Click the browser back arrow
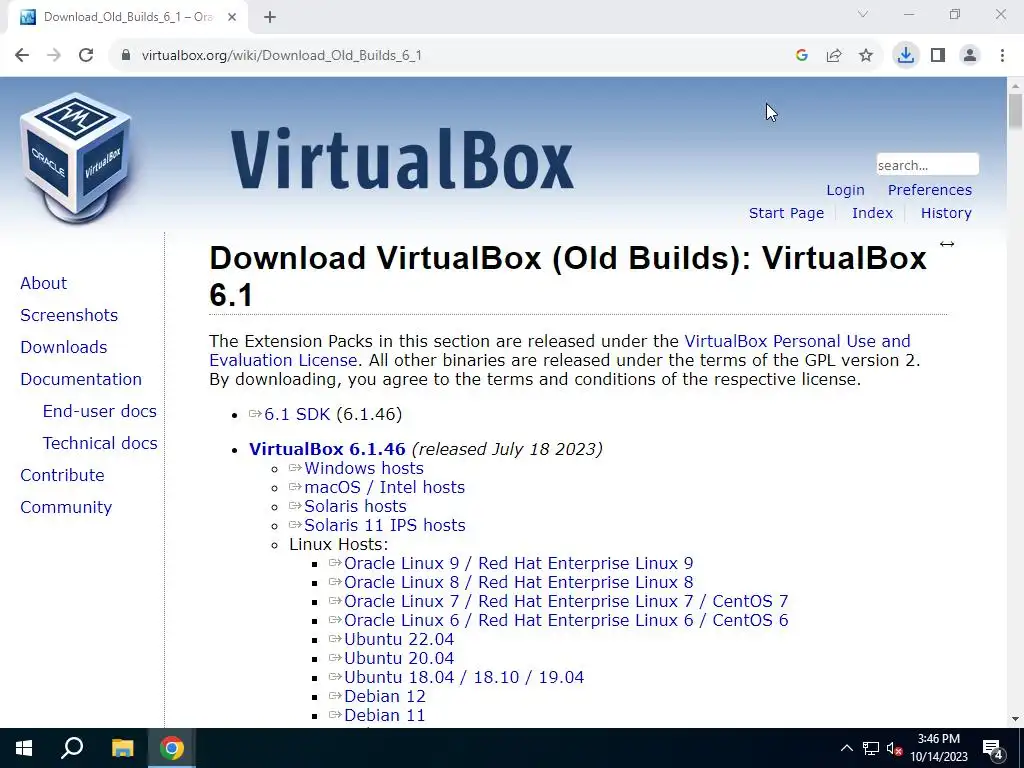The width and height of the screenshot is (1024, 768). pos(22,56)
